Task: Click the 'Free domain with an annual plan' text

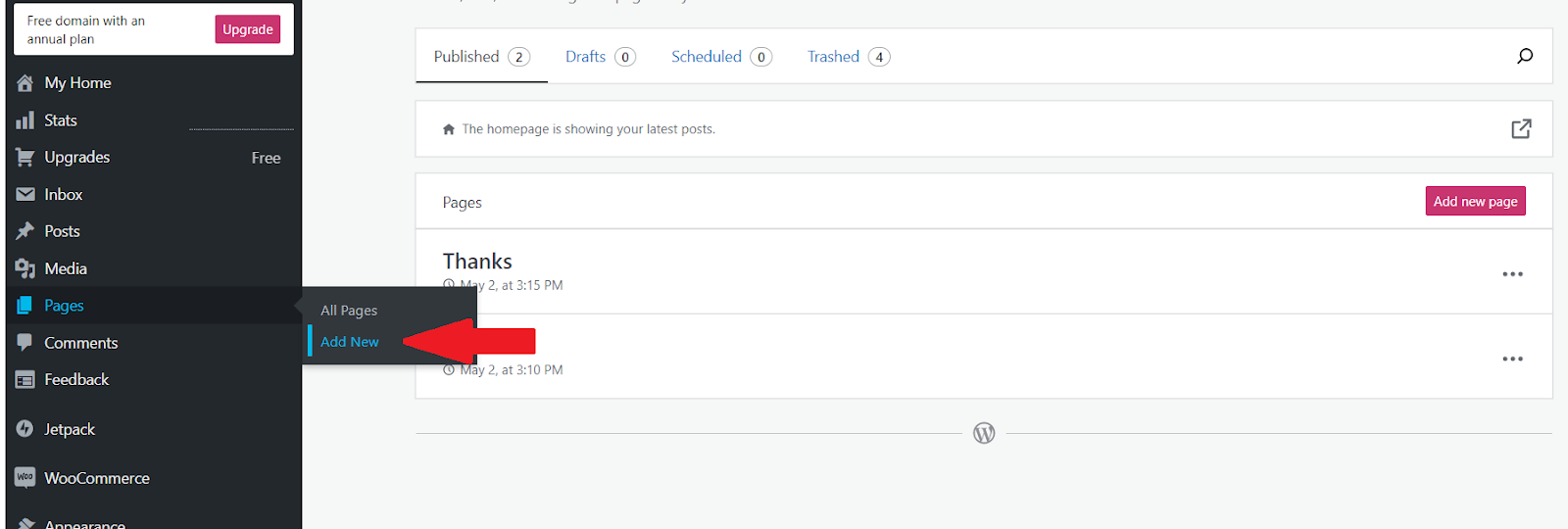Action: [86, 29]
